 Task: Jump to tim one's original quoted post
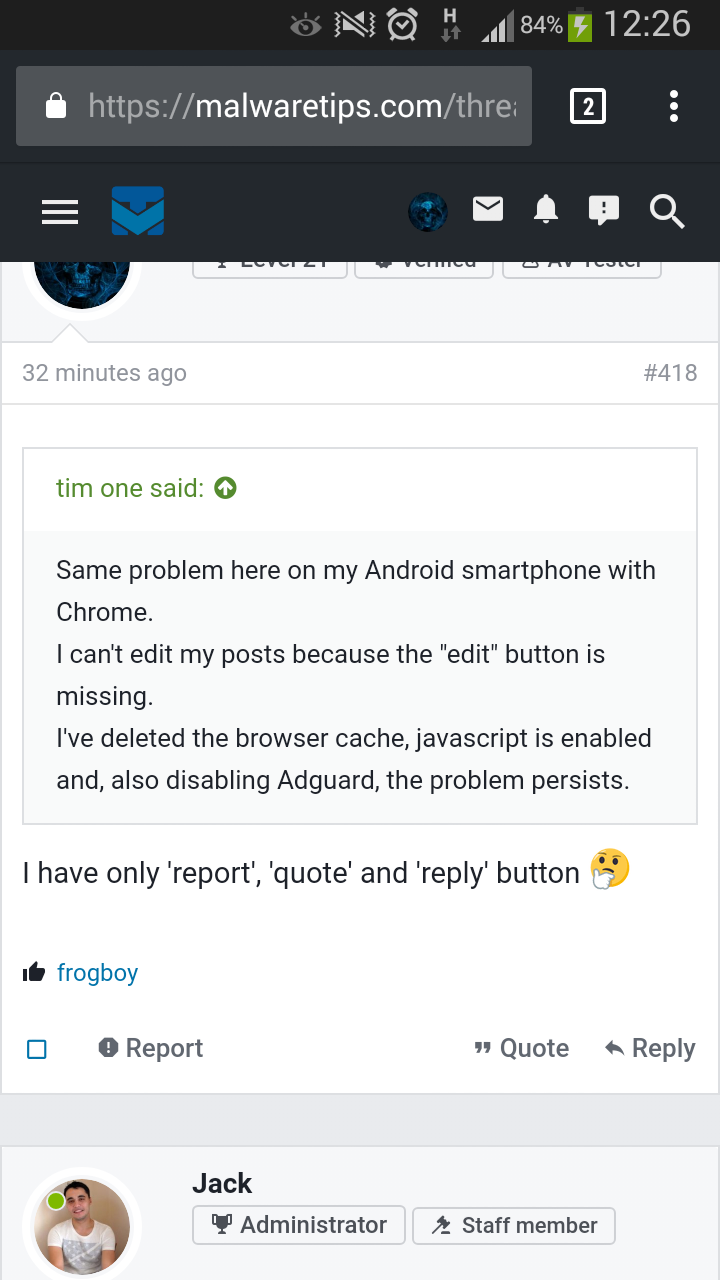(x=226, y=489)
